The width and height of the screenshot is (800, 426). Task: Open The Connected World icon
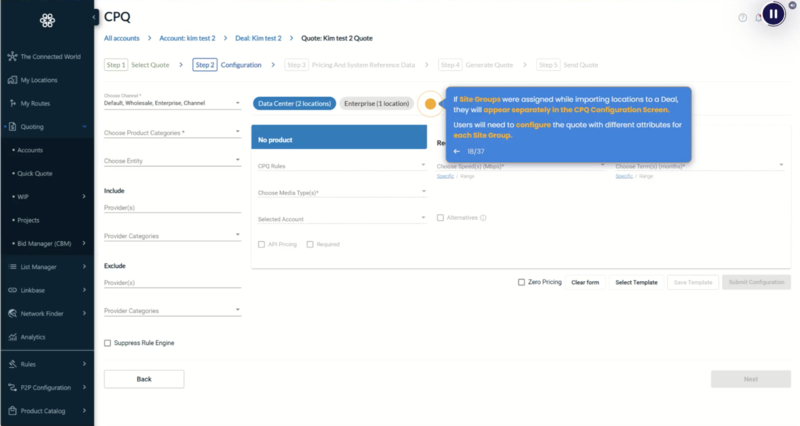click(12, 57)
